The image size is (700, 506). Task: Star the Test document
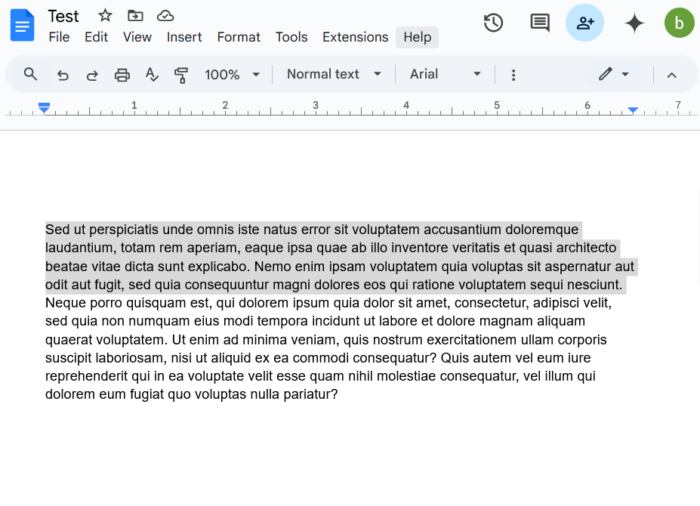point(105,16)
